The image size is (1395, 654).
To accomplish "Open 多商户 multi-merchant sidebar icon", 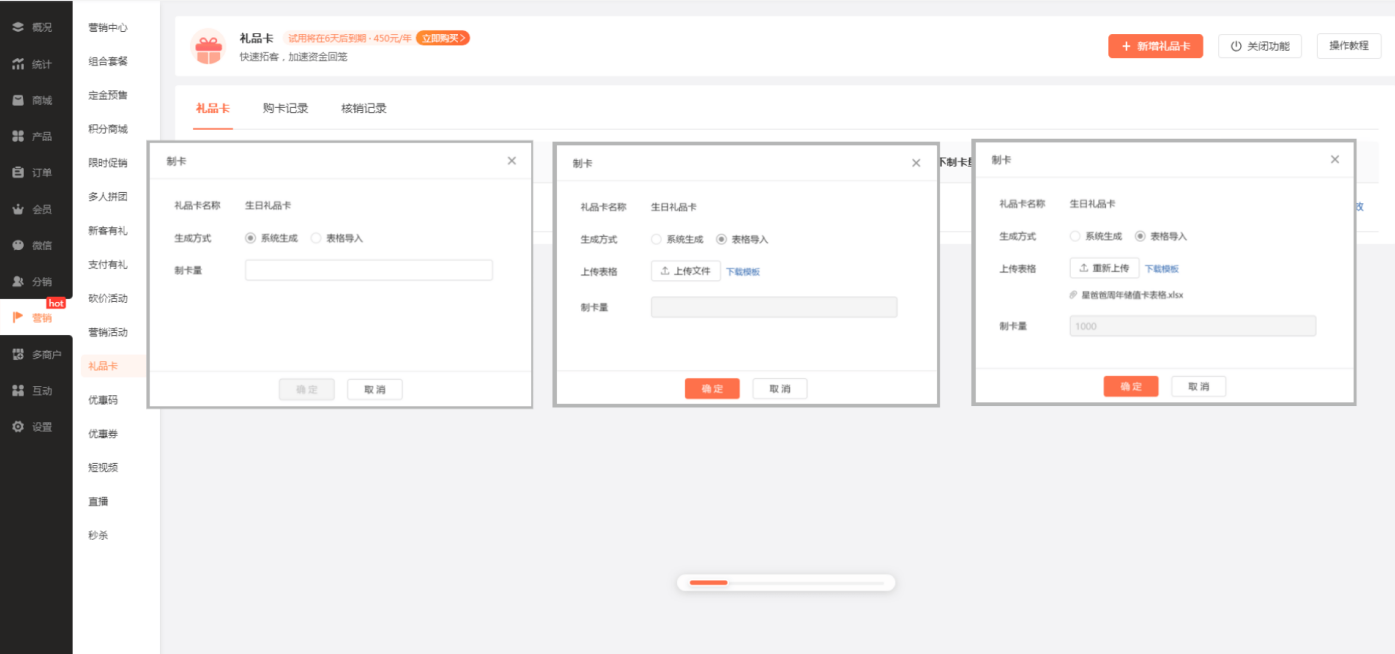I will point(18,354).
